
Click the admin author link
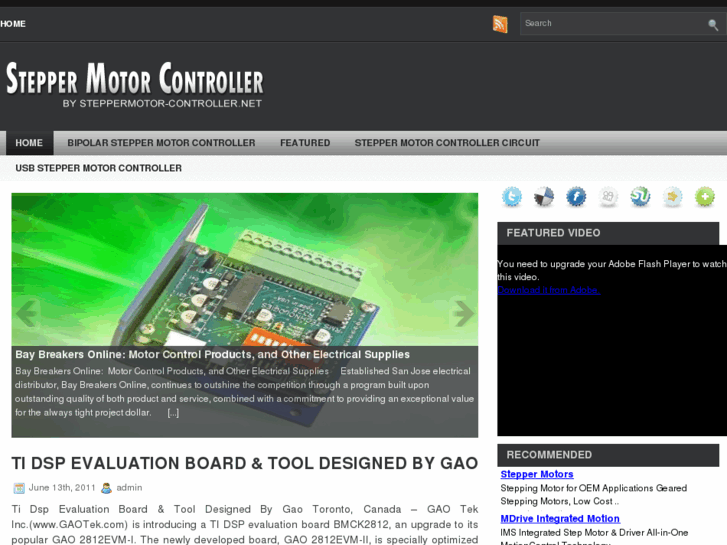click(x=129, y=488)
